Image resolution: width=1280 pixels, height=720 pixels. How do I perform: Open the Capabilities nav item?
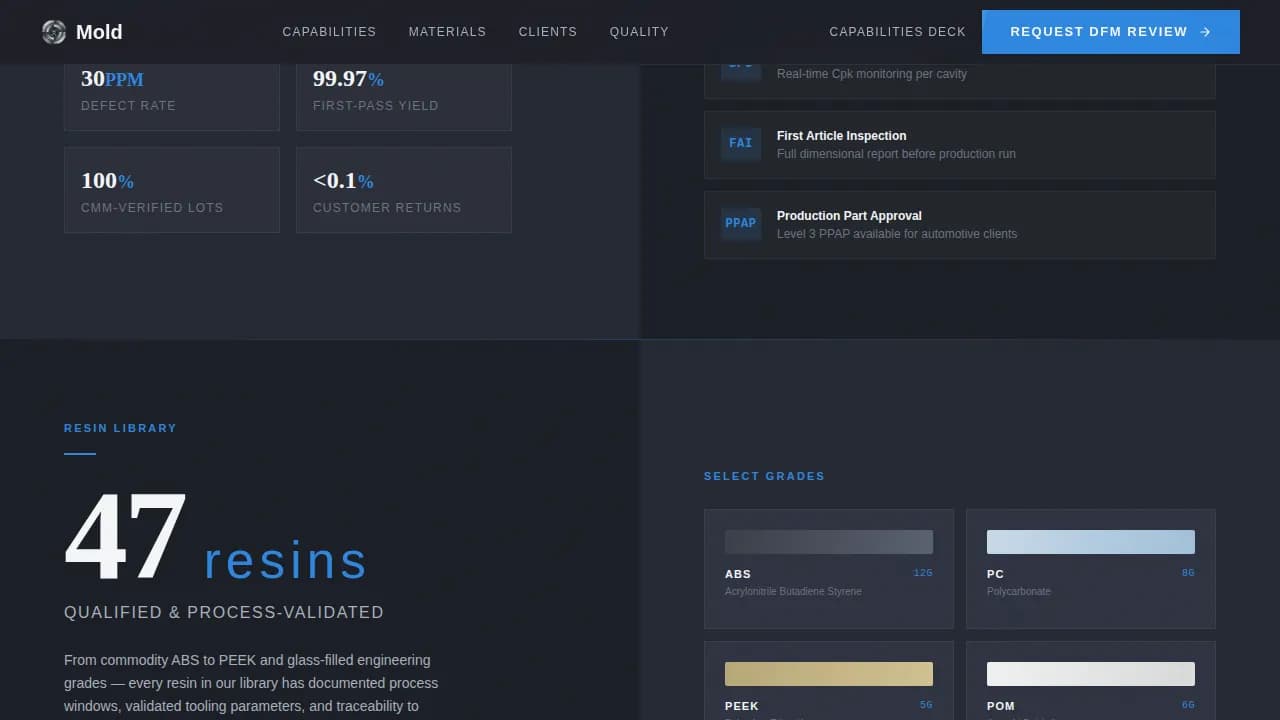pyautogui.click(x=329, y=31)
